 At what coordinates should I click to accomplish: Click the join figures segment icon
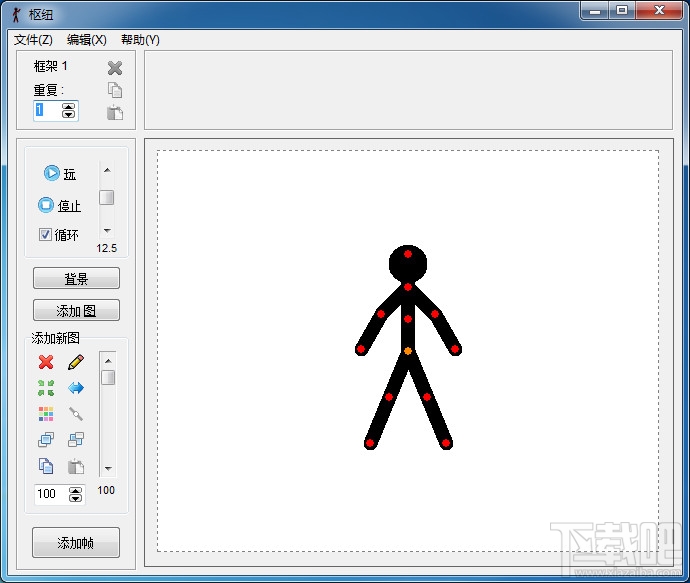(76, 414)
